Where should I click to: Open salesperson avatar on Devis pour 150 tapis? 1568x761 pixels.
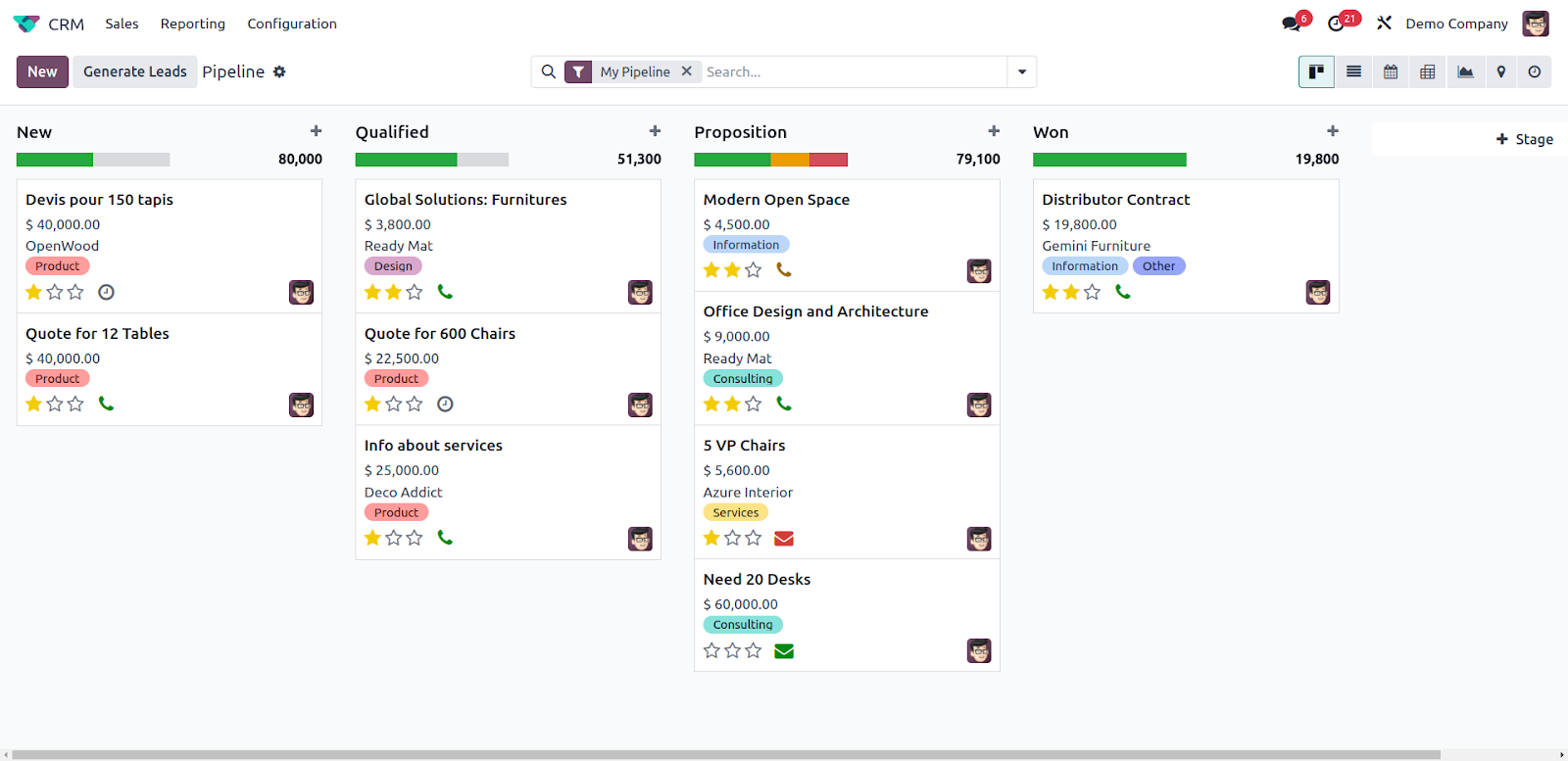click(x=302, y=293)
